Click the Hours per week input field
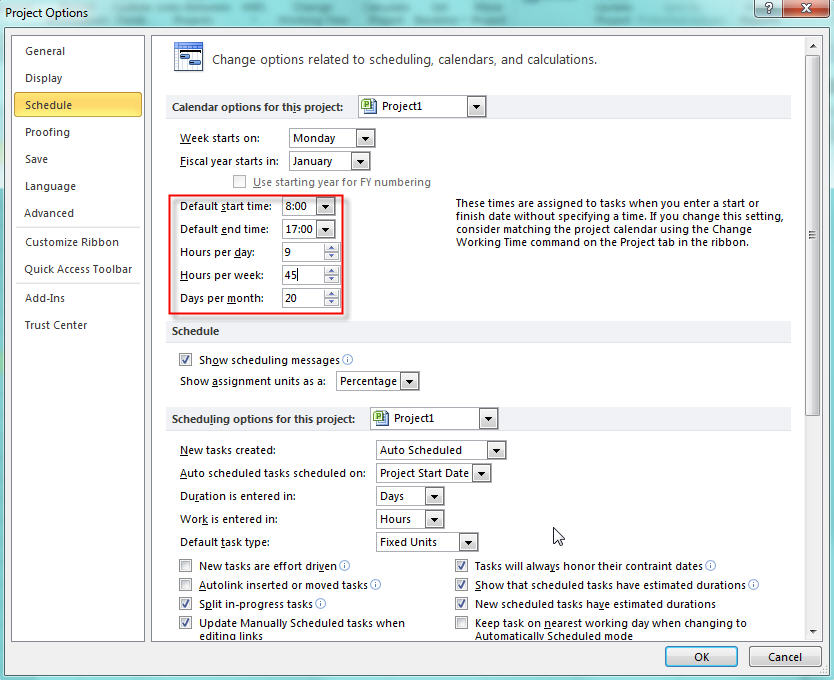Viewport: 834px width, 680px height. pyautogui.click(x=303, y=275)
